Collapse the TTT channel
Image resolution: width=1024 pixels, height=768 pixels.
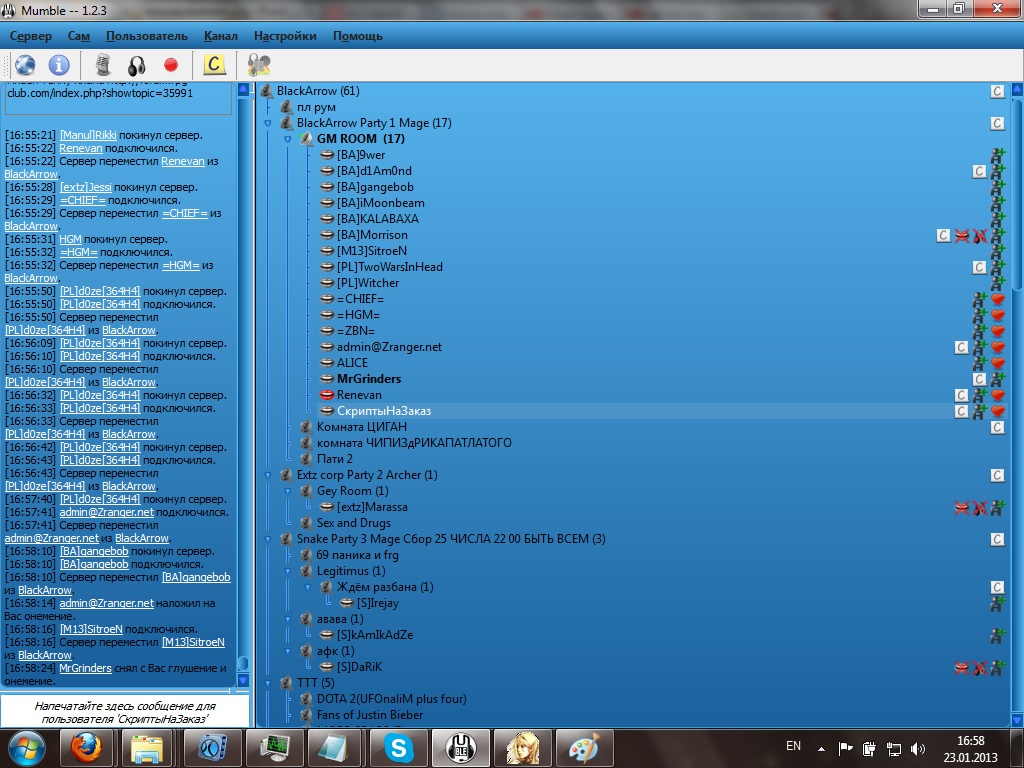(268, 683)
